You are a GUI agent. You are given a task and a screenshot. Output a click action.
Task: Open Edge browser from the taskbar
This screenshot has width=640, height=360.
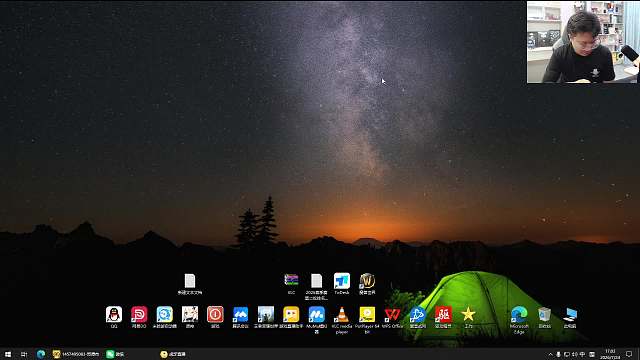pyautogui.click(x=41, y=354)
